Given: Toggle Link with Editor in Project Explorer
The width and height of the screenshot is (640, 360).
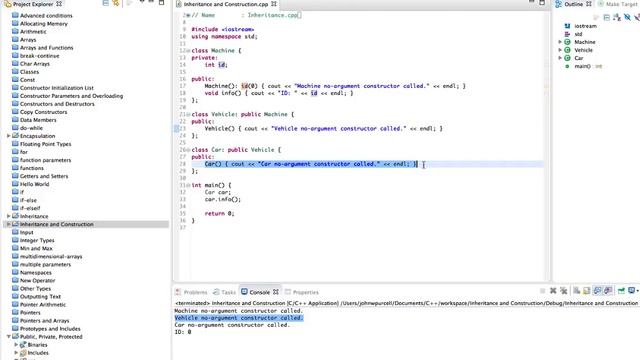Looking at the screenshot, I should [116, 3].
